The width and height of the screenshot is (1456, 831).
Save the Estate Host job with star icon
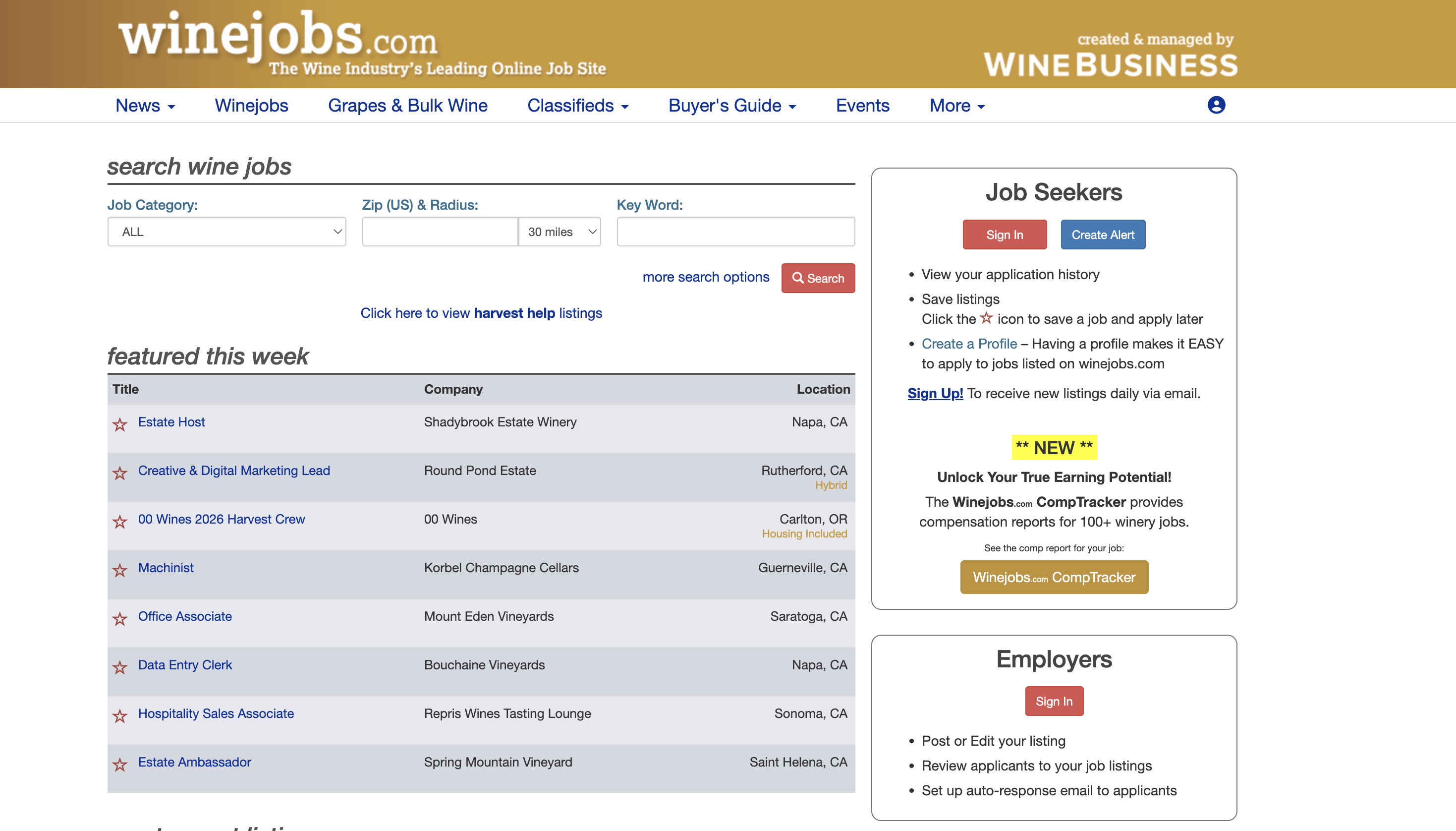coord(120,424)
